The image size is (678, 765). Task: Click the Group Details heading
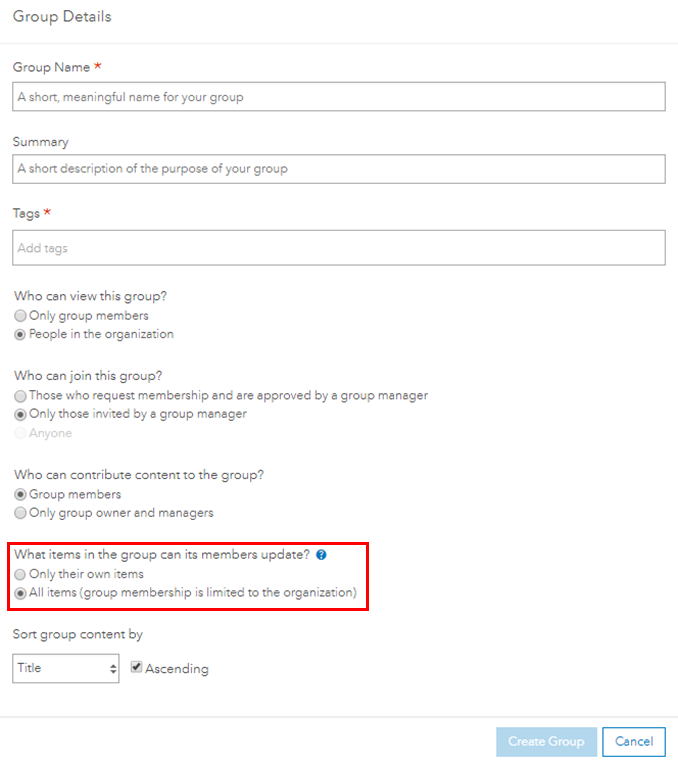click(62, 17)
